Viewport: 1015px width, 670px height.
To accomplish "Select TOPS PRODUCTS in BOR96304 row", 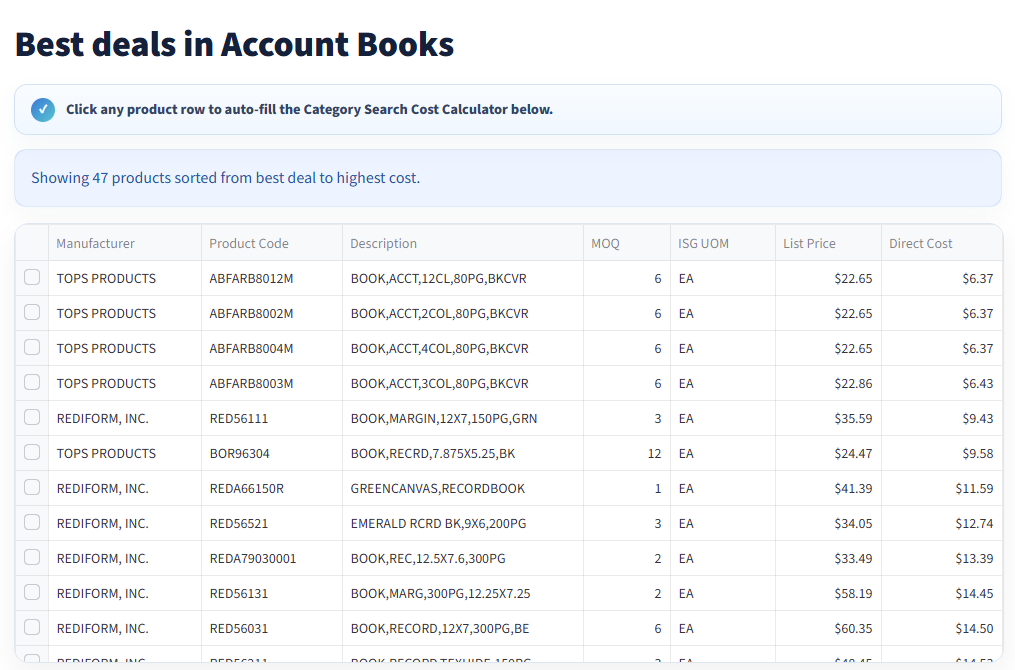I will click(x=106, y=453).
